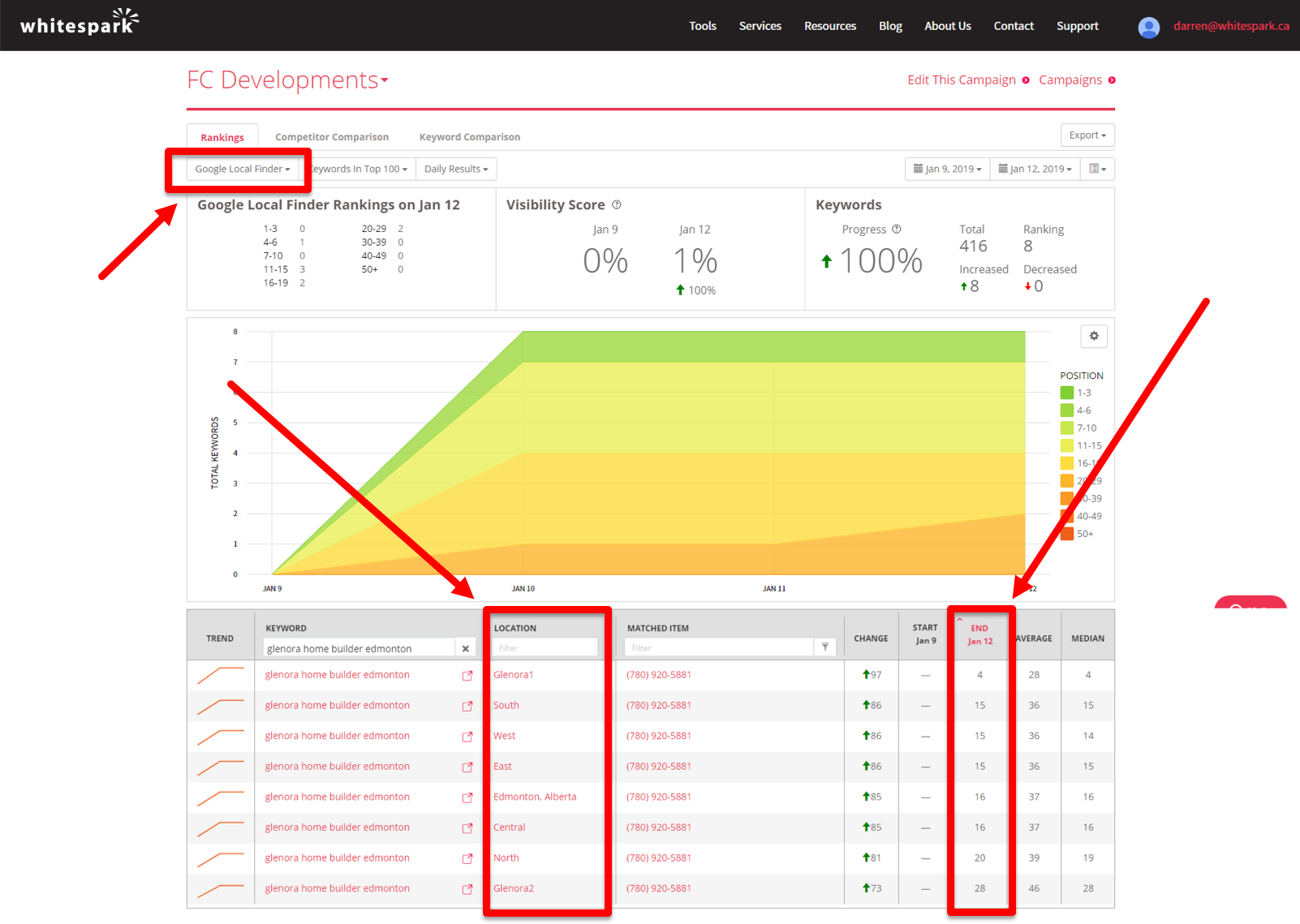
Task: Switch to Keyword Comparison tab
Action: 469,137
